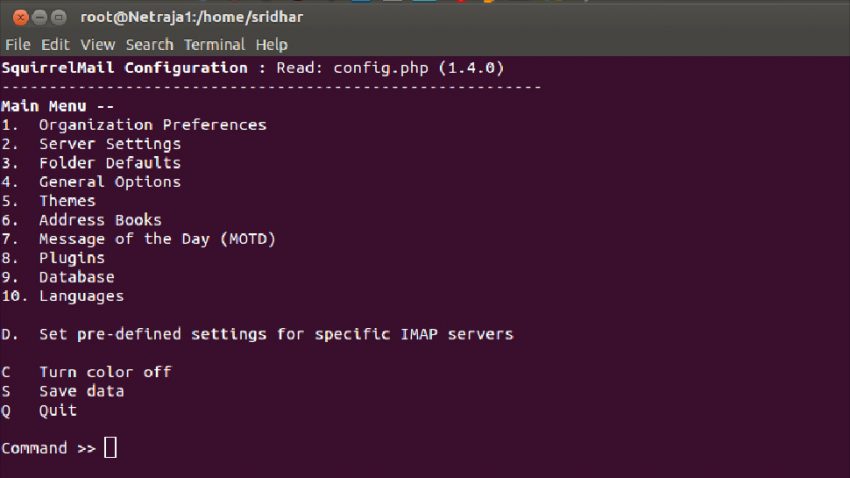Click the Folder Defaults menu line
The height and width of the screenshot is (478, 850).
tap(110, 163)
